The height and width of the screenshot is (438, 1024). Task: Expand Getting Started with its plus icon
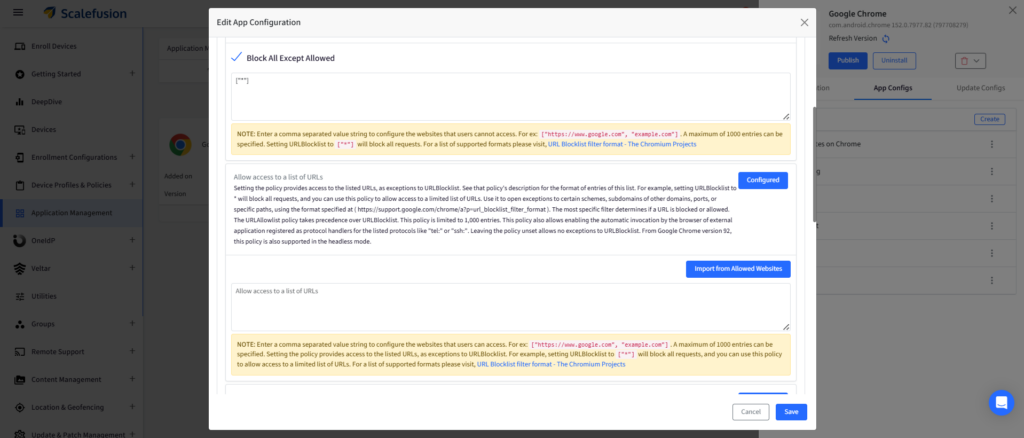tap(132, 74)
